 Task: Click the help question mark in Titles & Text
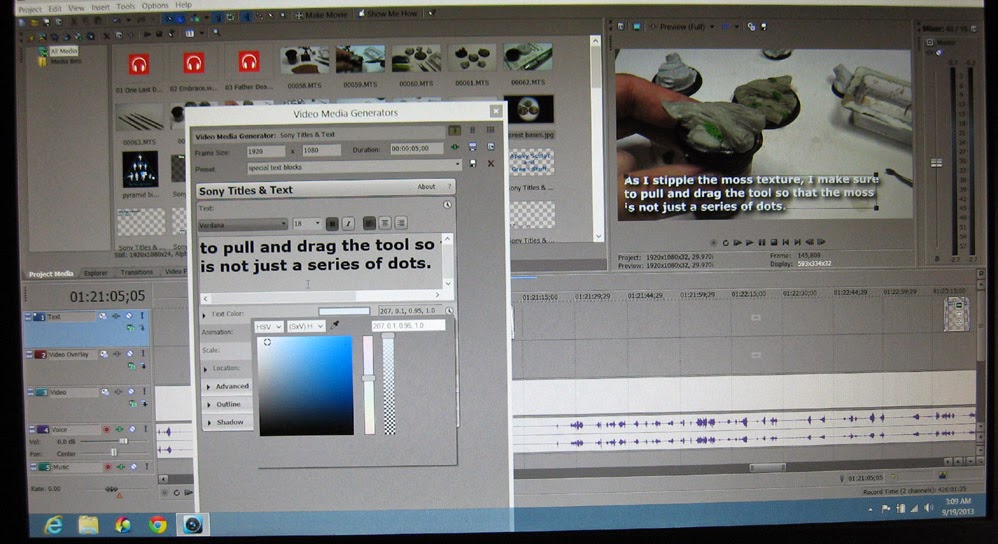click(x=449, y=187)
